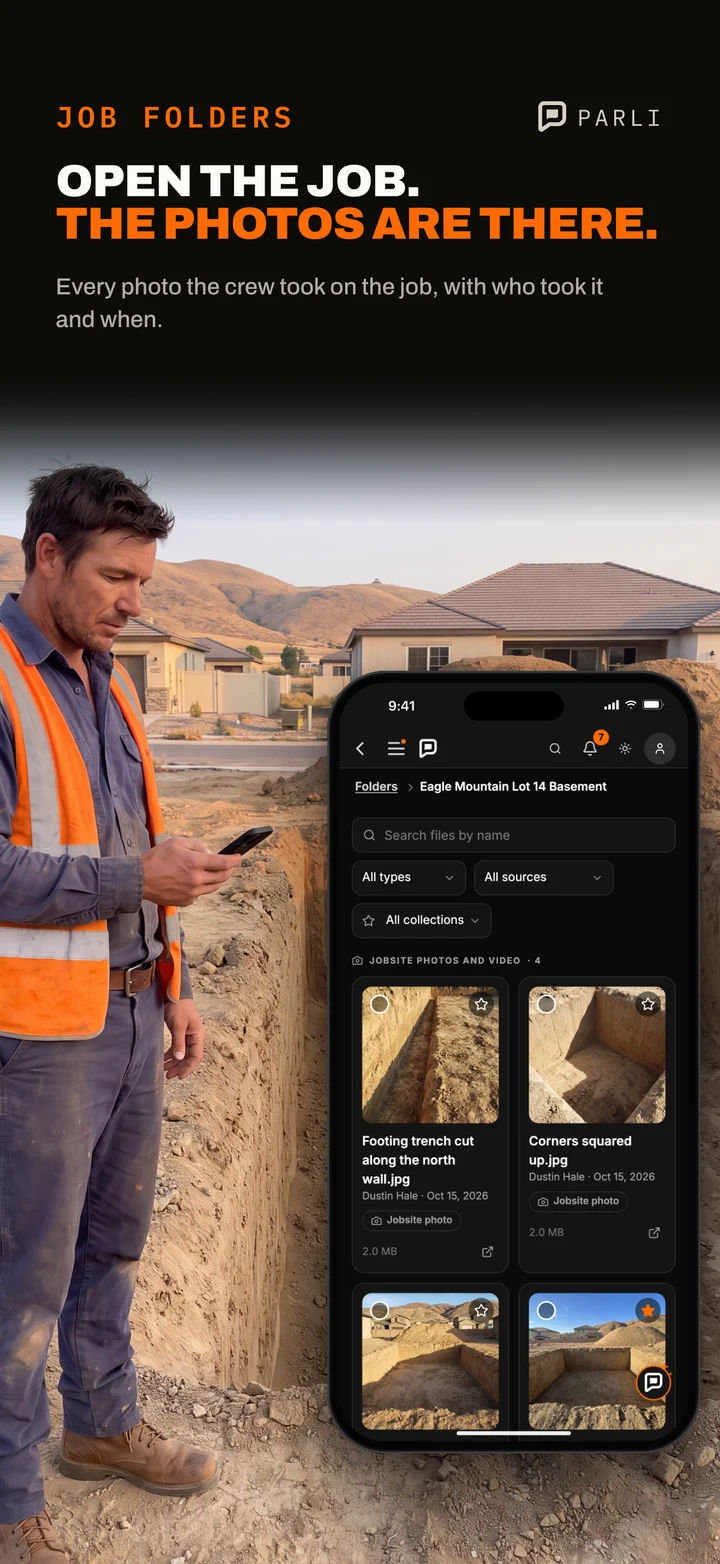Open Corners squared up file externally
This screenshot has height=1564, width=720.
tap(654, 1232)
